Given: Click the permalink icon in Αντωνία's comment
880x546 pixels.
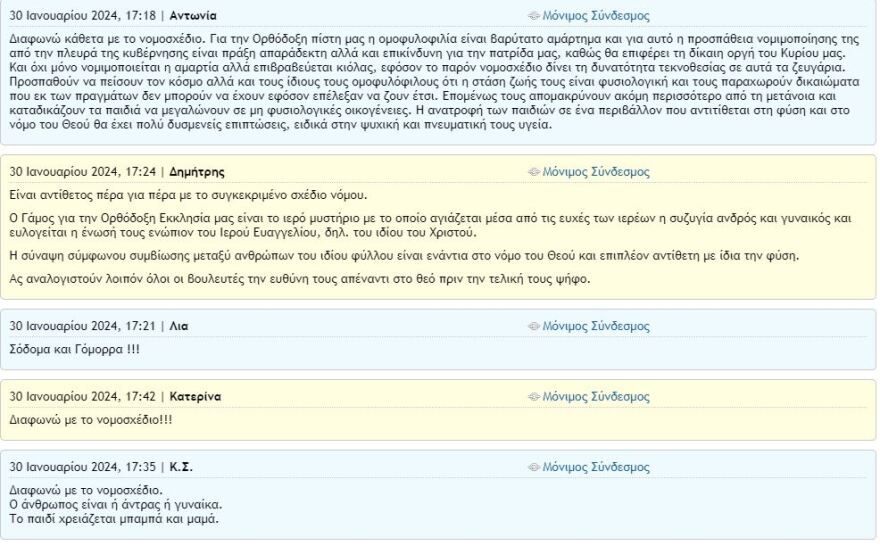Looking at the screenshot, I should pos(534,16).
